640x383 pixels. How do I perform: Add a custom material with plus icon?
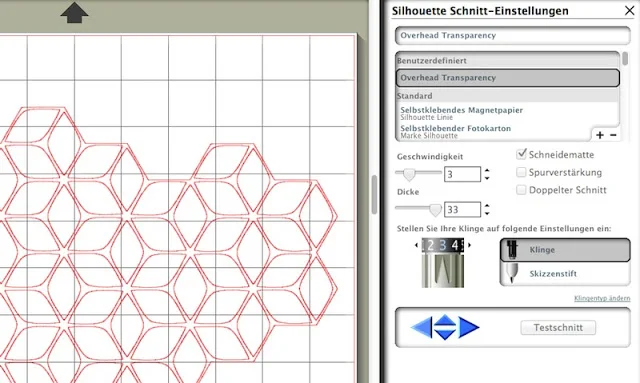[x=600, y=135]
